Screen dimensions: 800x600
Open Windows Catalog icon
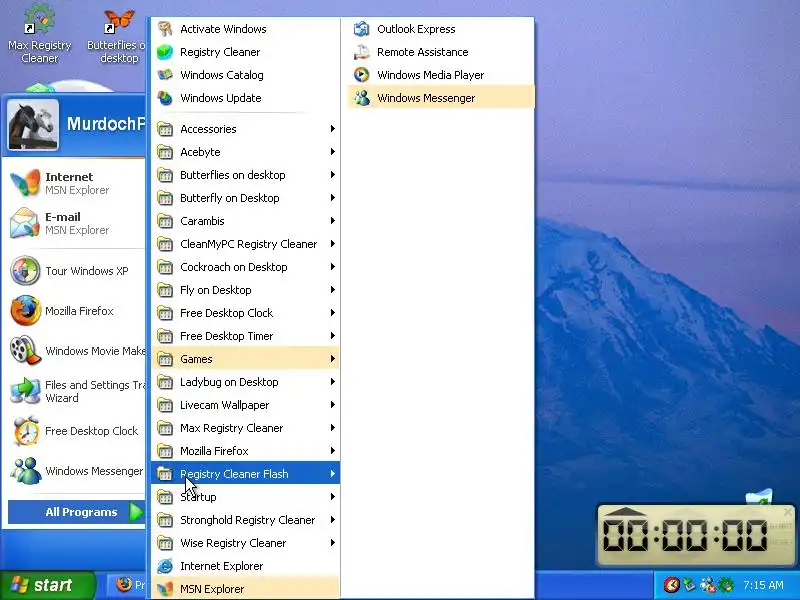pyautogui.click(x=165, y=74)
